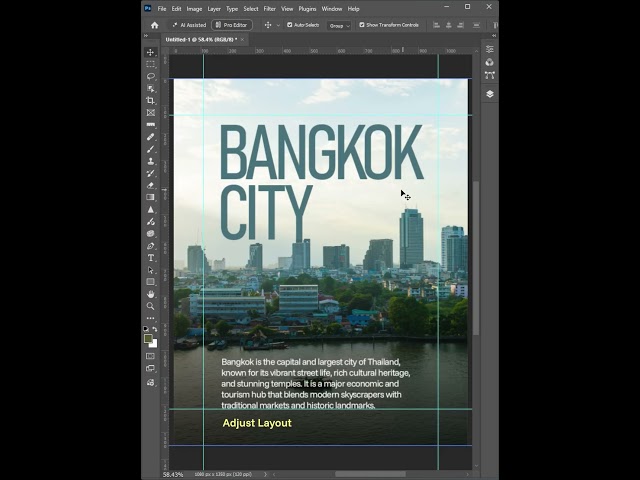Screen dimensions: 640x480
Task: Select the Clone Stamp tool
Action: pyautogui.click(x=151, y=161)
